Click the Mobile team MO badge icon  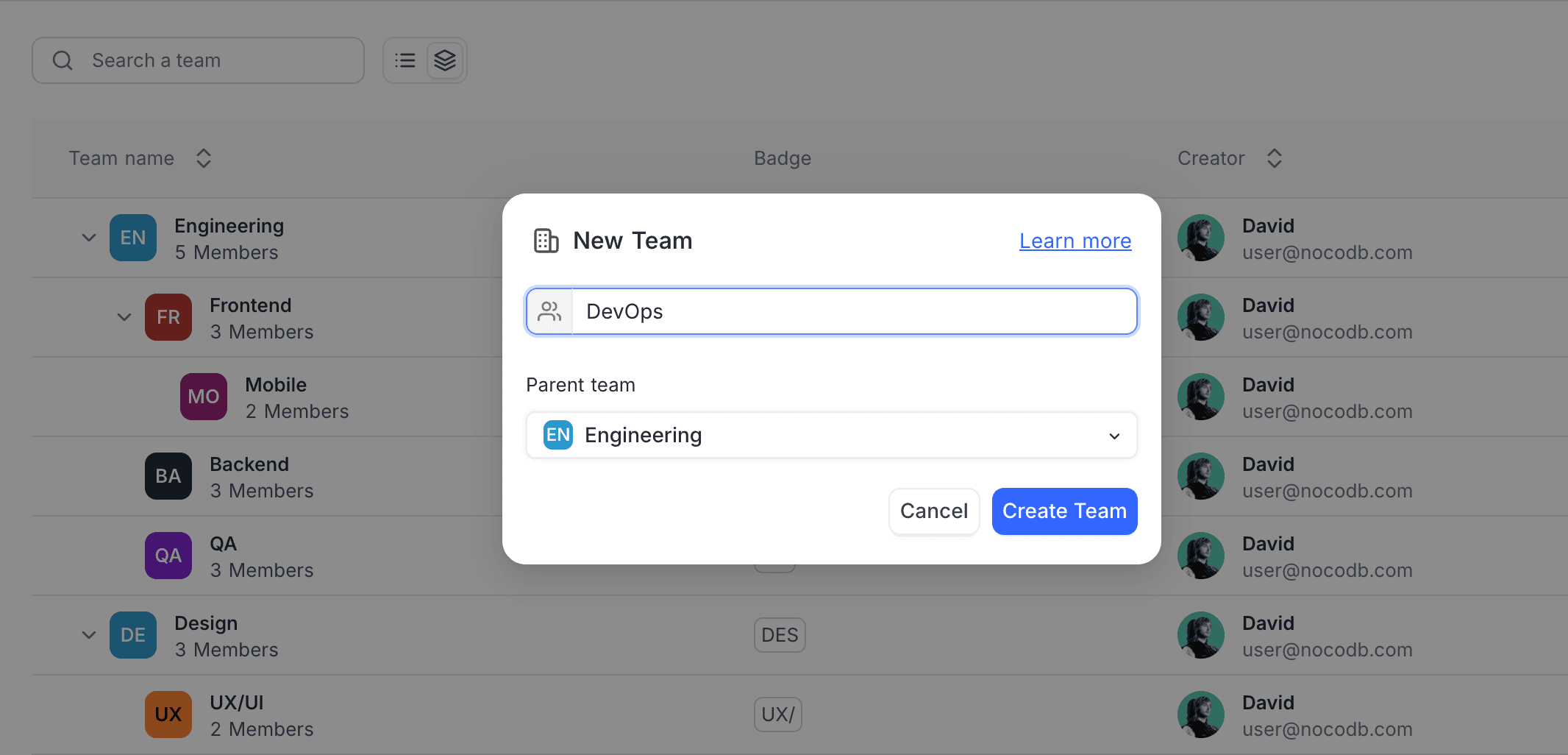pos(204,397)
